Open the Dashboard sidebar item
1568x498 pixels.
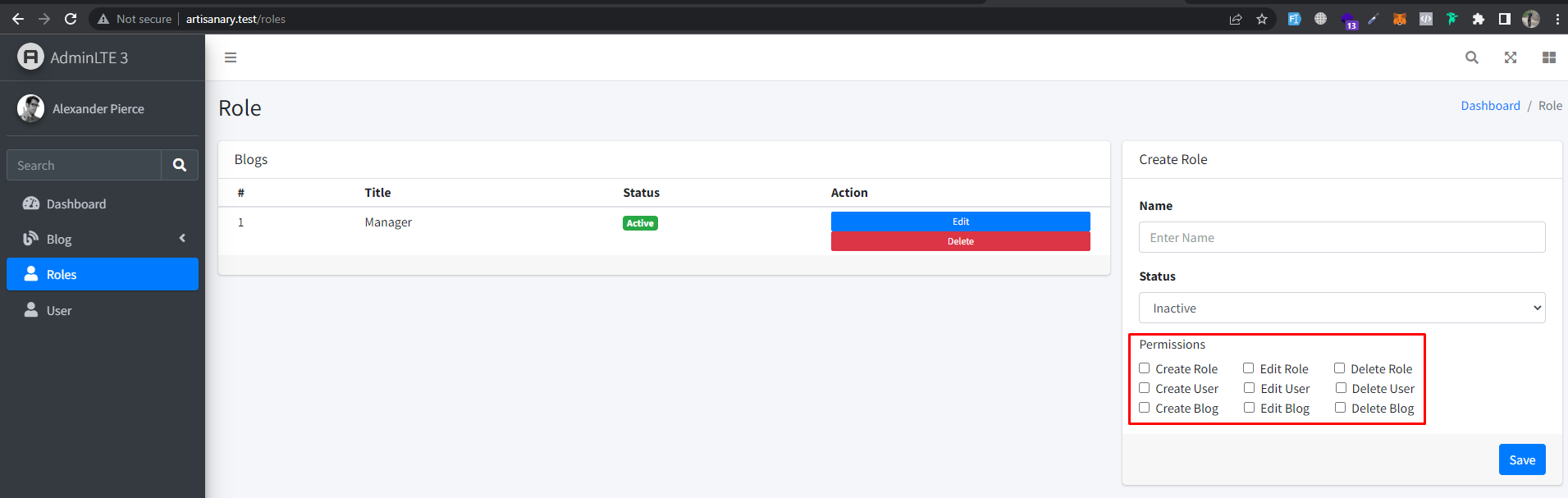pyautogui.click(x=103, y=203)
